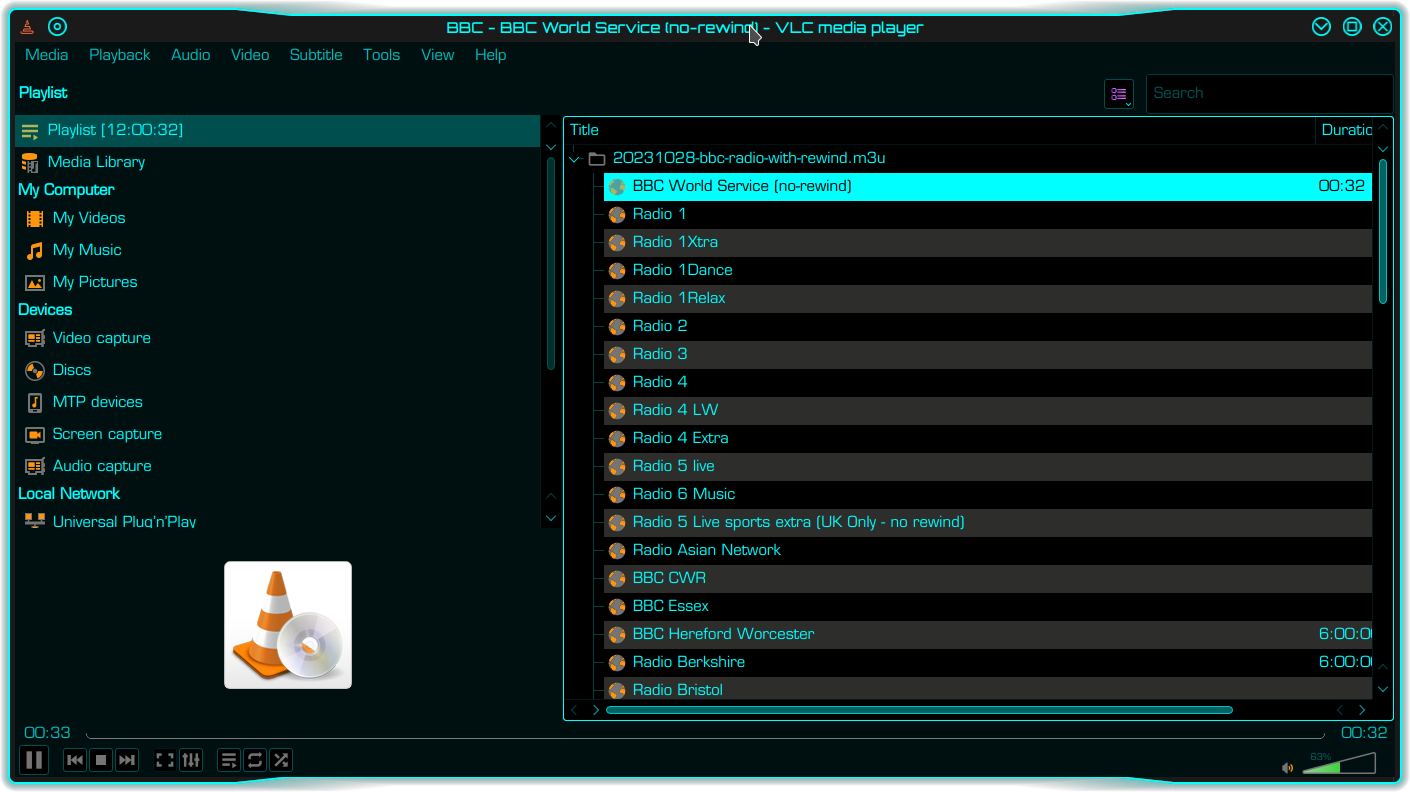Select Radio 6 Music entry
Screen dimensions: 1410x792
tap(988, 494)
